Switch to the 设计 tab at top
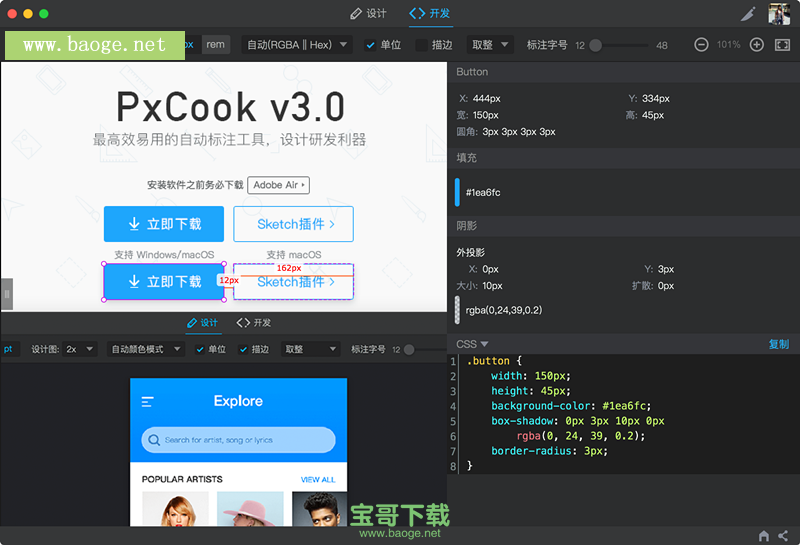This screenshot has height=545, width=800. (x=368, y=13)
